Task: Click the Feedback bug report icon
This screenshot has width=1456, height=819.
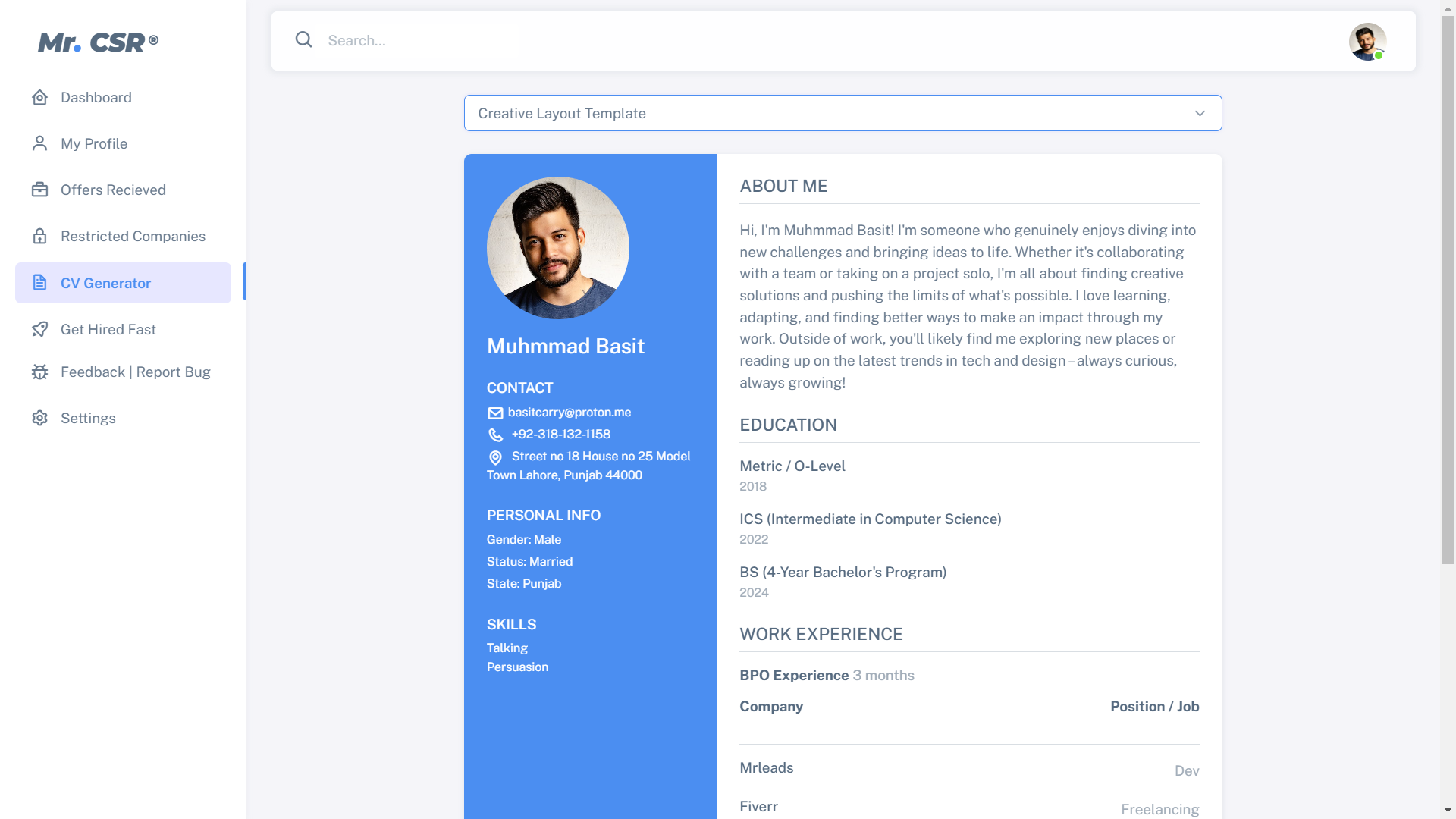Action: (x=39, y=372)
